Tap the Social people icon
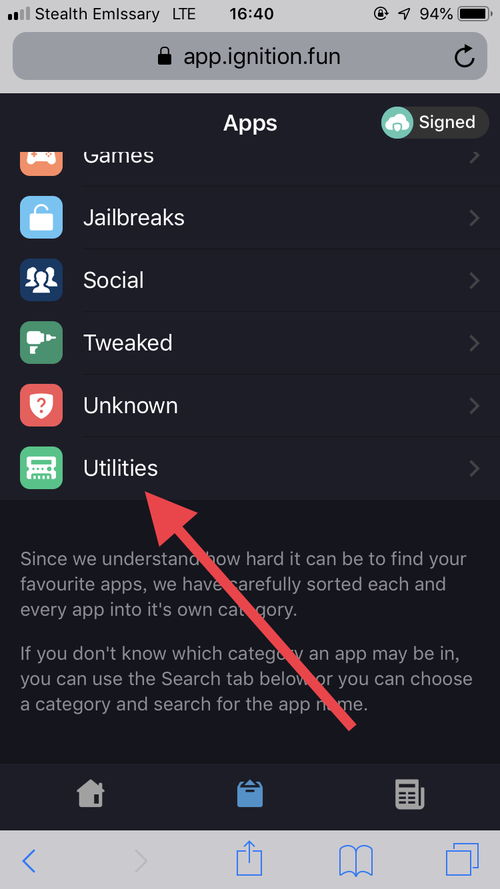The width and height of the screenshot is (500, 889). pos(41,280)
